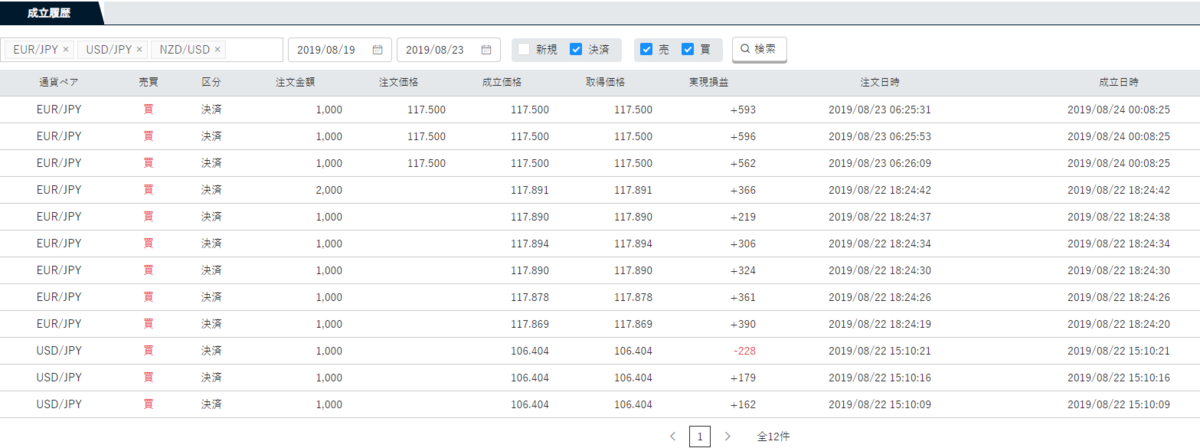Click order time 2019/08/22 18:24:42
This screenshot has height=448, width=1200.
(880, 190)
